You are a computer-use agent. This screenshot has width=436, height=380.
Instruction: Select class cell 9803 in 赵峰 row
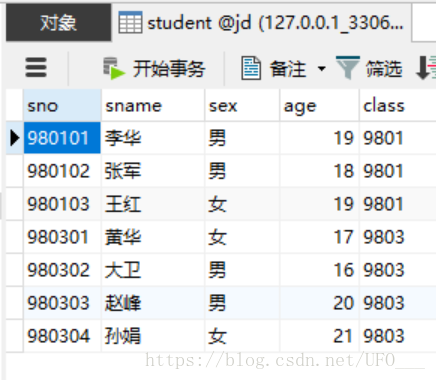pyautogui.click(x=398, y=303)
